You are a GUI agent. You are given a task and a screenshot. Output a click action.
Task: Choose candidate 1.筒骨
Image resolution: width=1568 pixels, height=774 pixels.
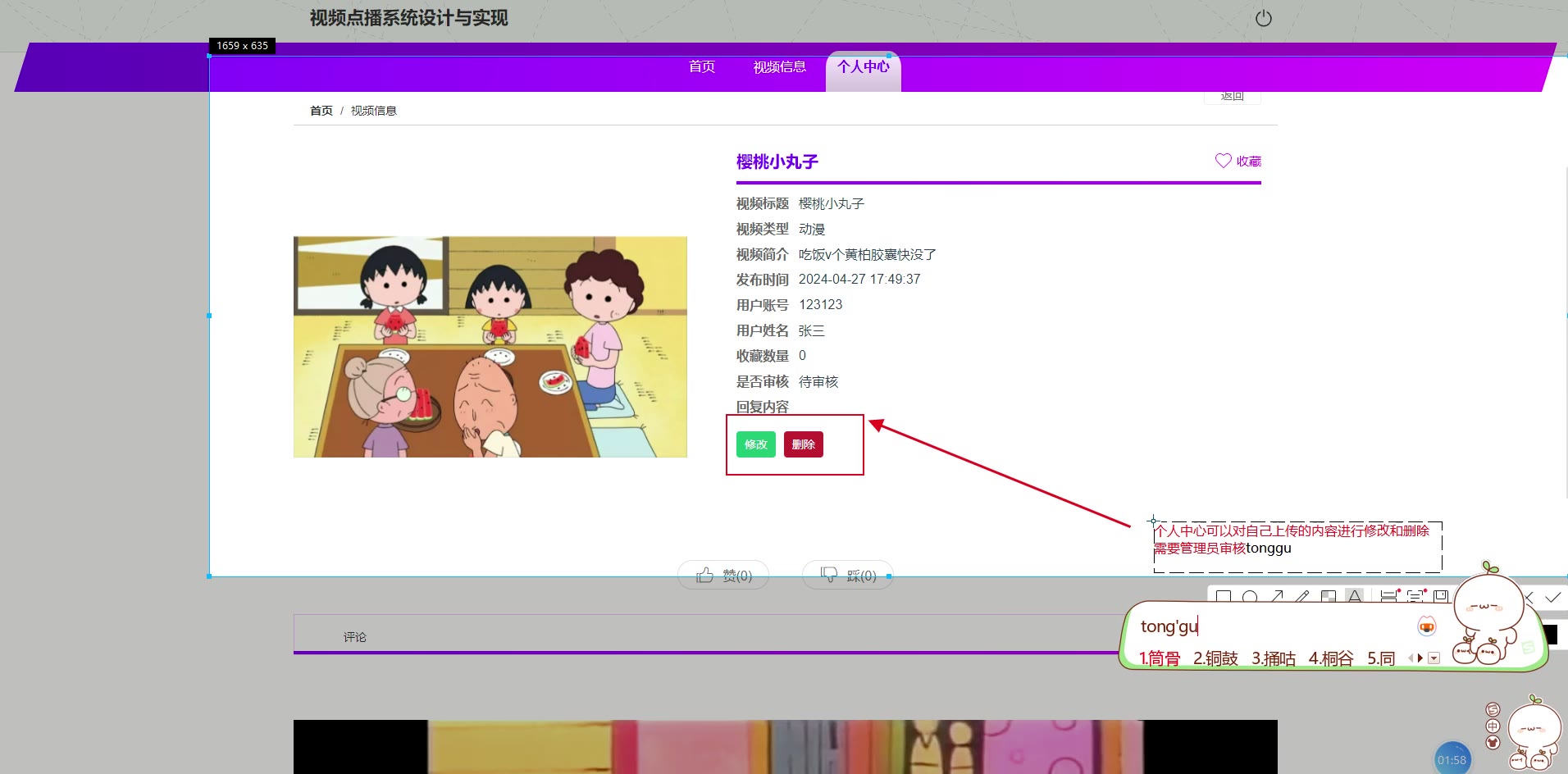1160,658
